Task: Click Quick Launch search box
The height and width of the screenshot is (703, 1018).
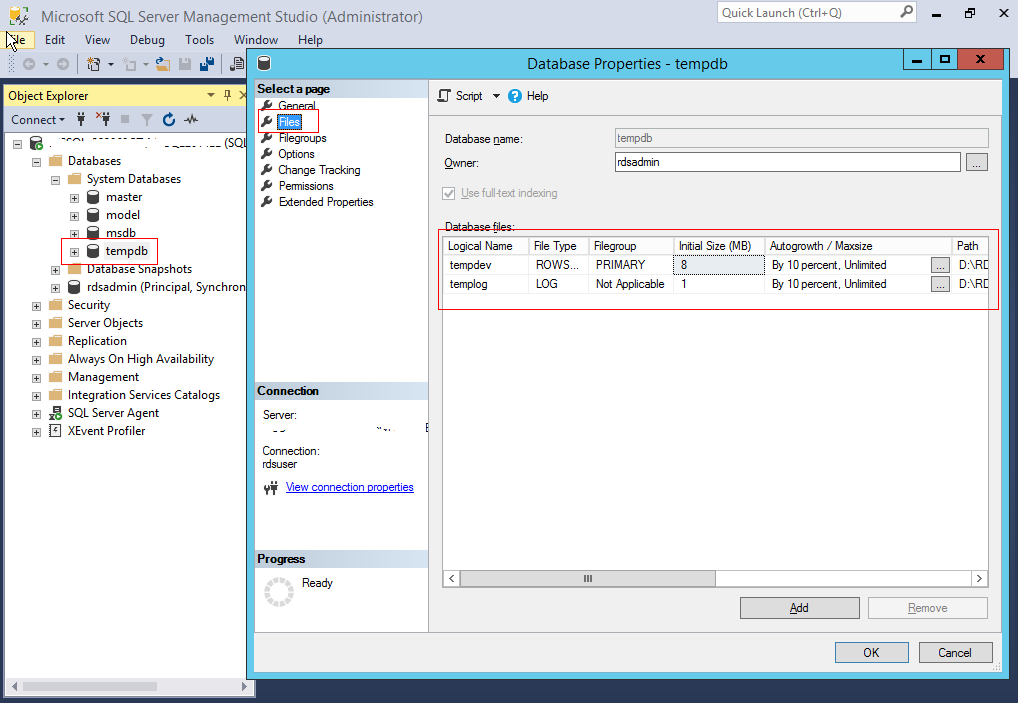Action: pyautogui.click(x=816, y=12)
